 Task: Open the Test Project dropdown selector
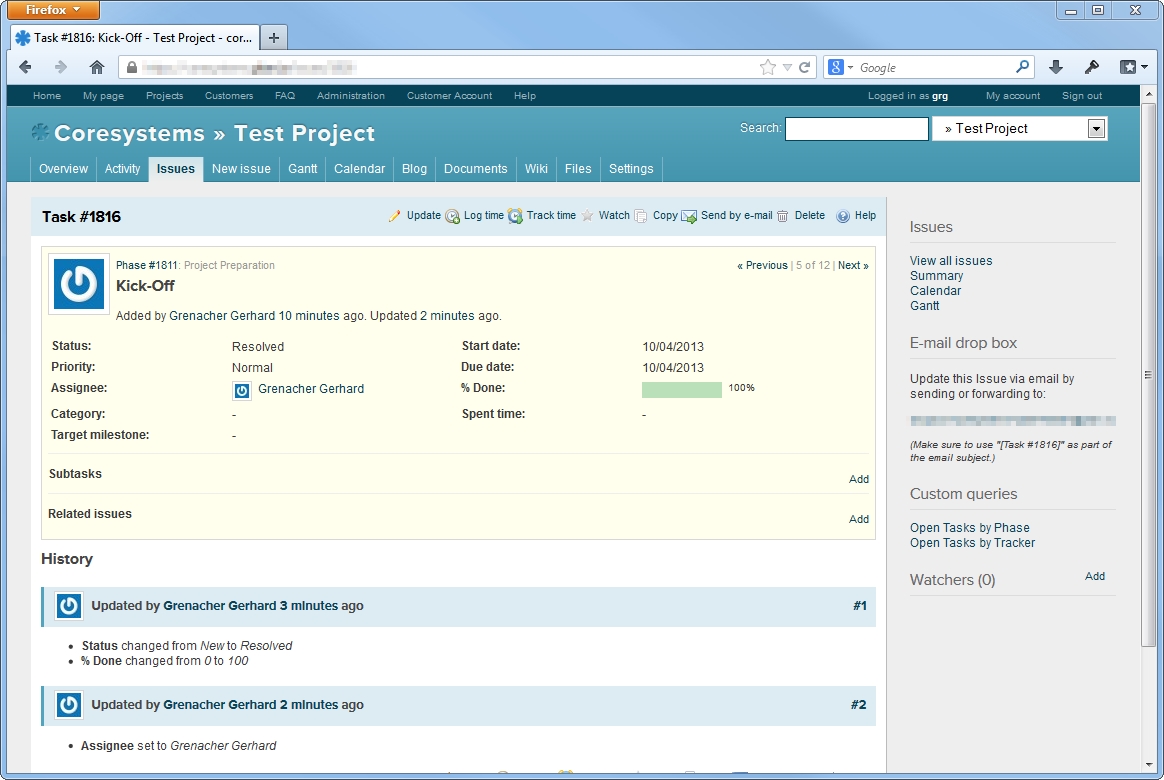click(x=1020, y=128)
